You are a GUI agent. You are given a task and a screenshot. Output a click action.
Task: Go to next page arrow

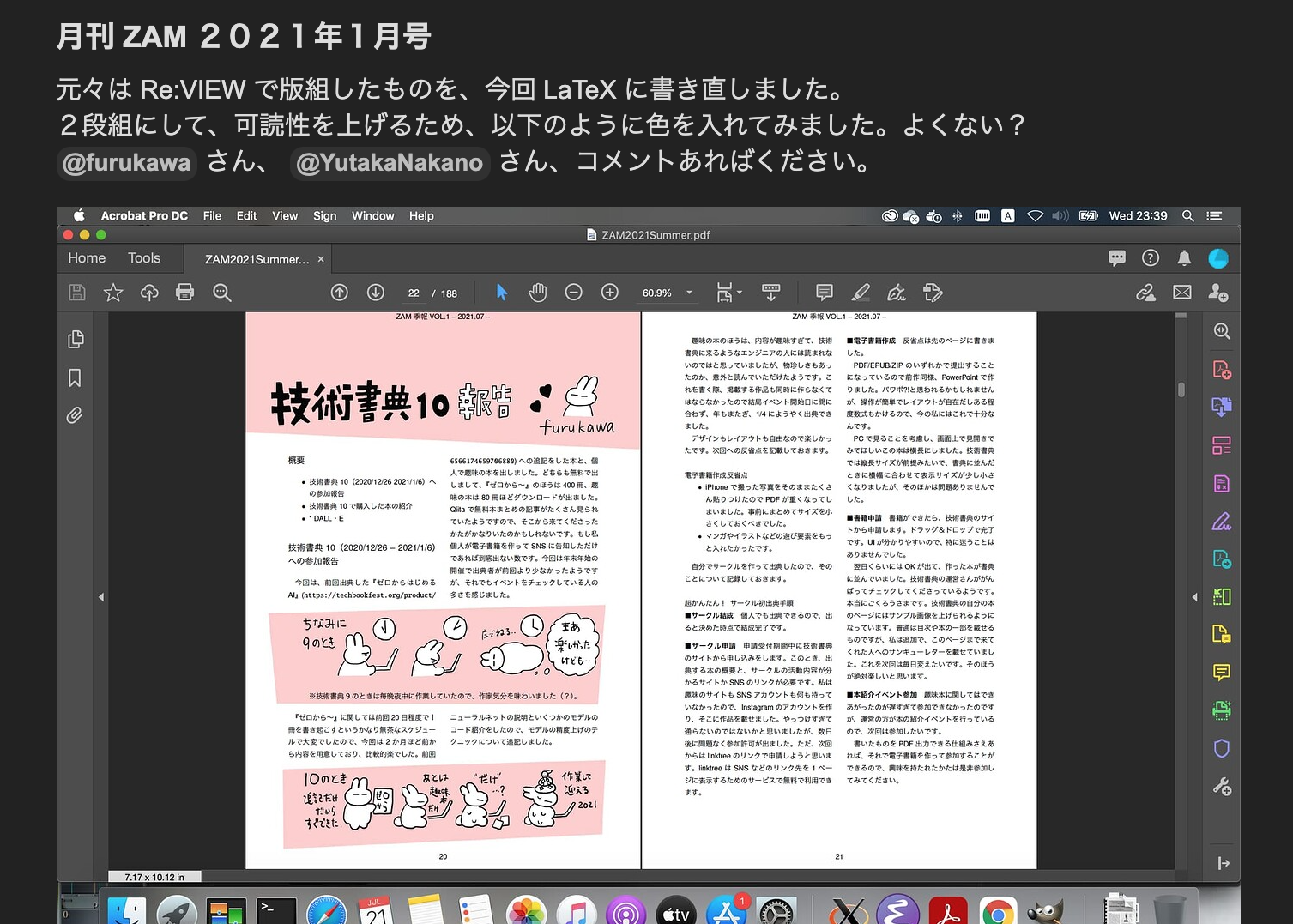(376, 293)
